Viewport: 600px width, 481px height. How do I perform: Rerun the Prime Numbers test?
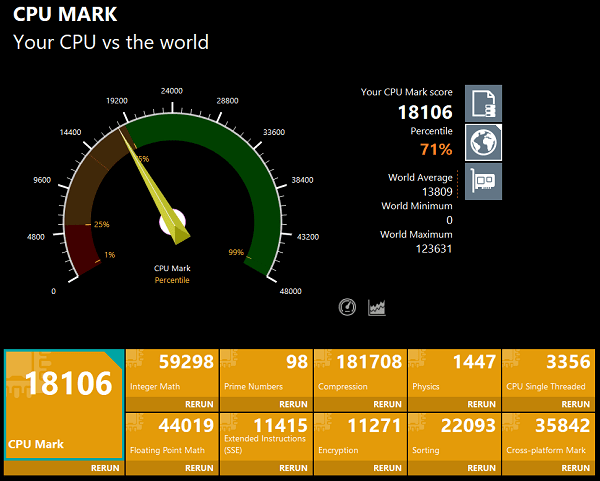click(x=293, y=404)
